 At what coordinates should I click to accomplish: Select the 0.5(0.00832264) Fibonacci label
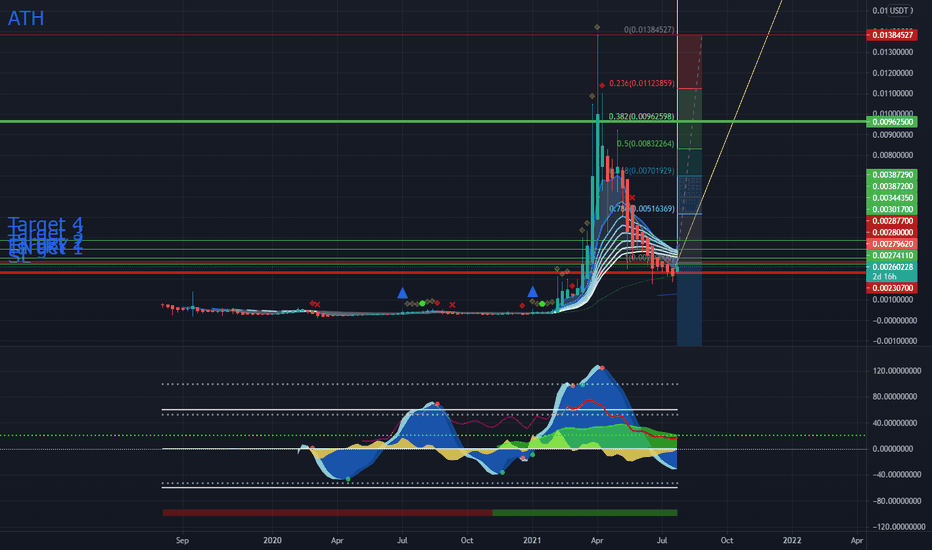646,144
